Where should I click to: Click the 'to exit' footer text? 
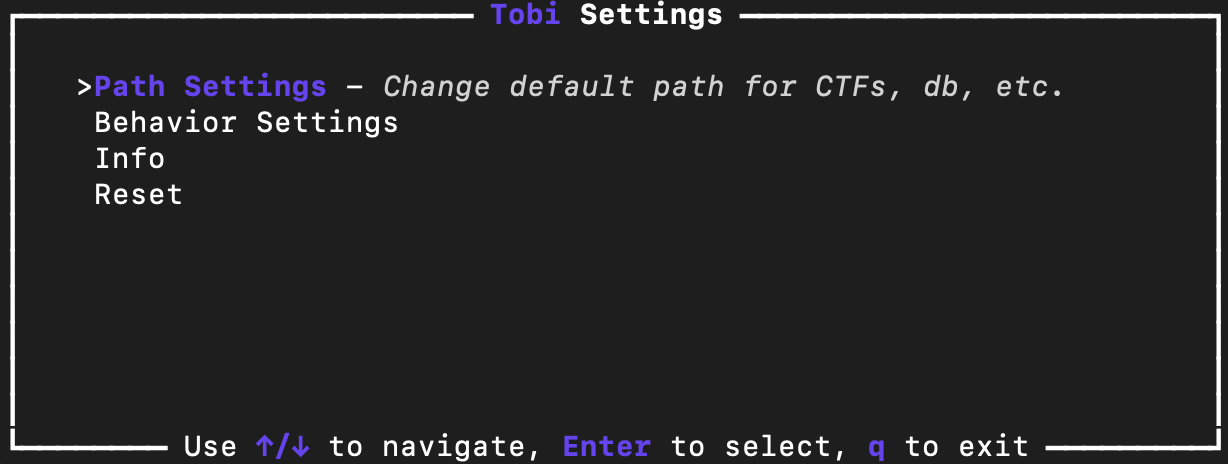point(967,446)
